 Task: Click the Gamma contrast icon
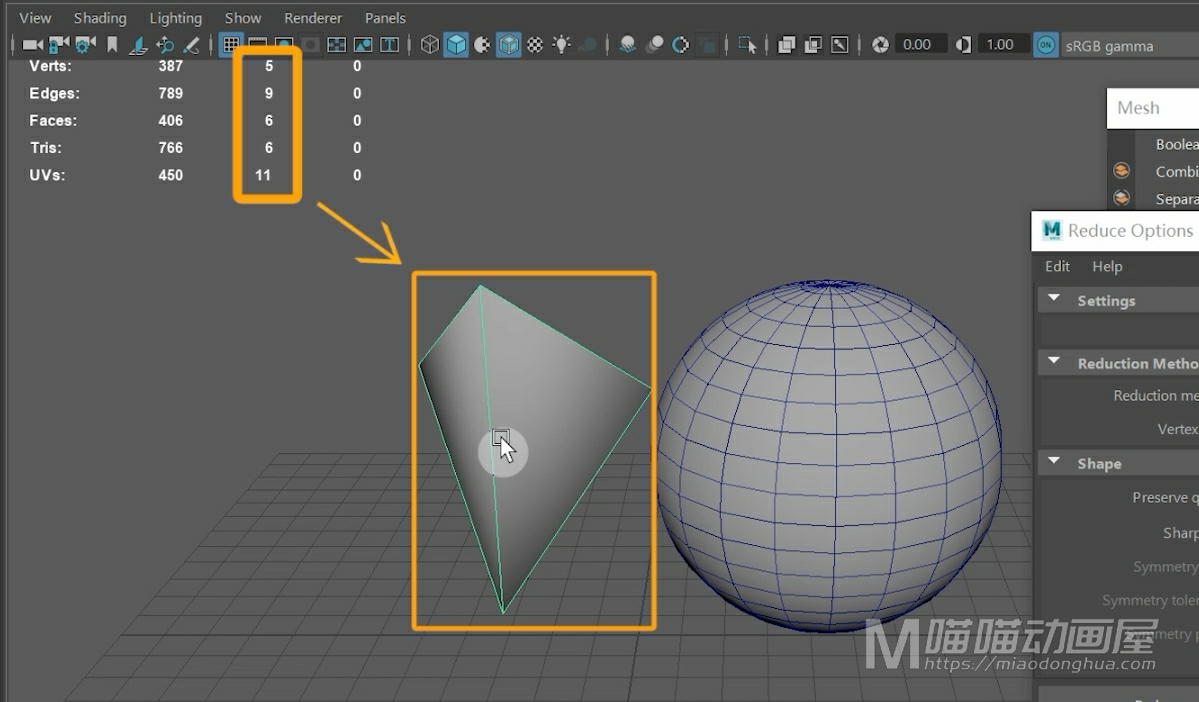[963, 45]
